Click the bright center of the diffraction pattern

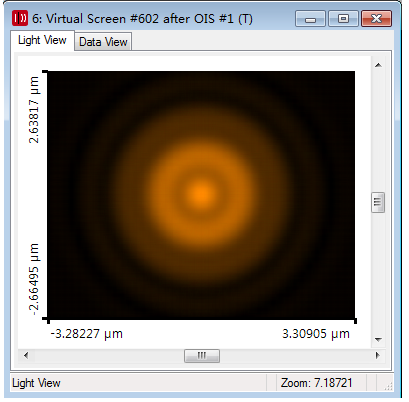click(x=202, y=193)
